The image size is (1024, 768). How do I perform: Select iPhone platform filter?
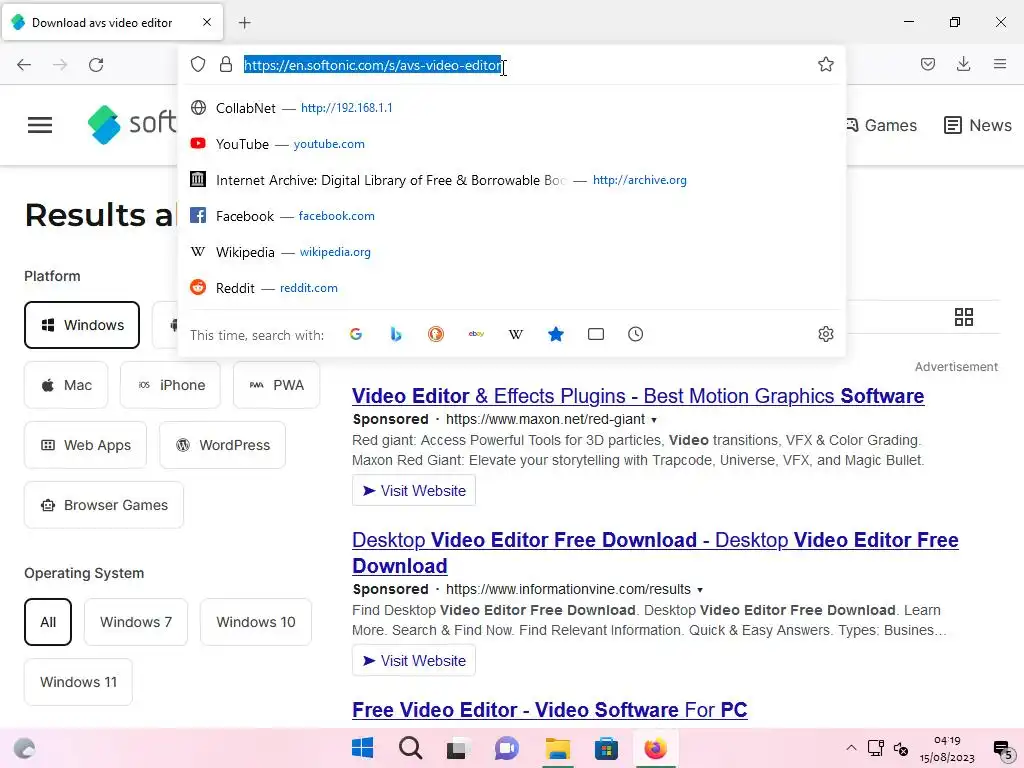pos(170,385)
